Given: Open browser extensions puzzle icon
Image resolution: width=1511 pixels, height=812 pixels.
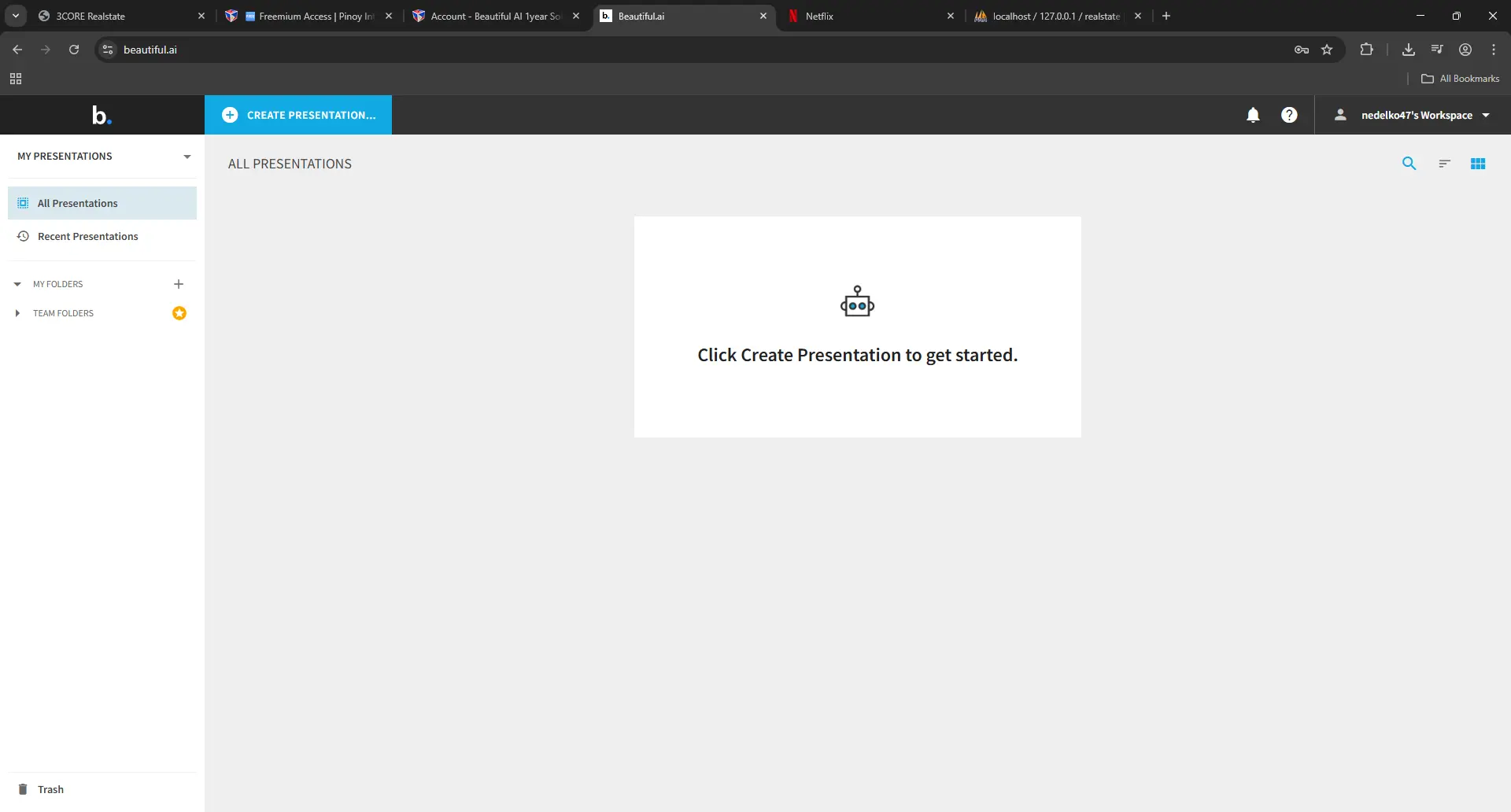Looking at the screenshot, I should click(x=1366, y=50).
